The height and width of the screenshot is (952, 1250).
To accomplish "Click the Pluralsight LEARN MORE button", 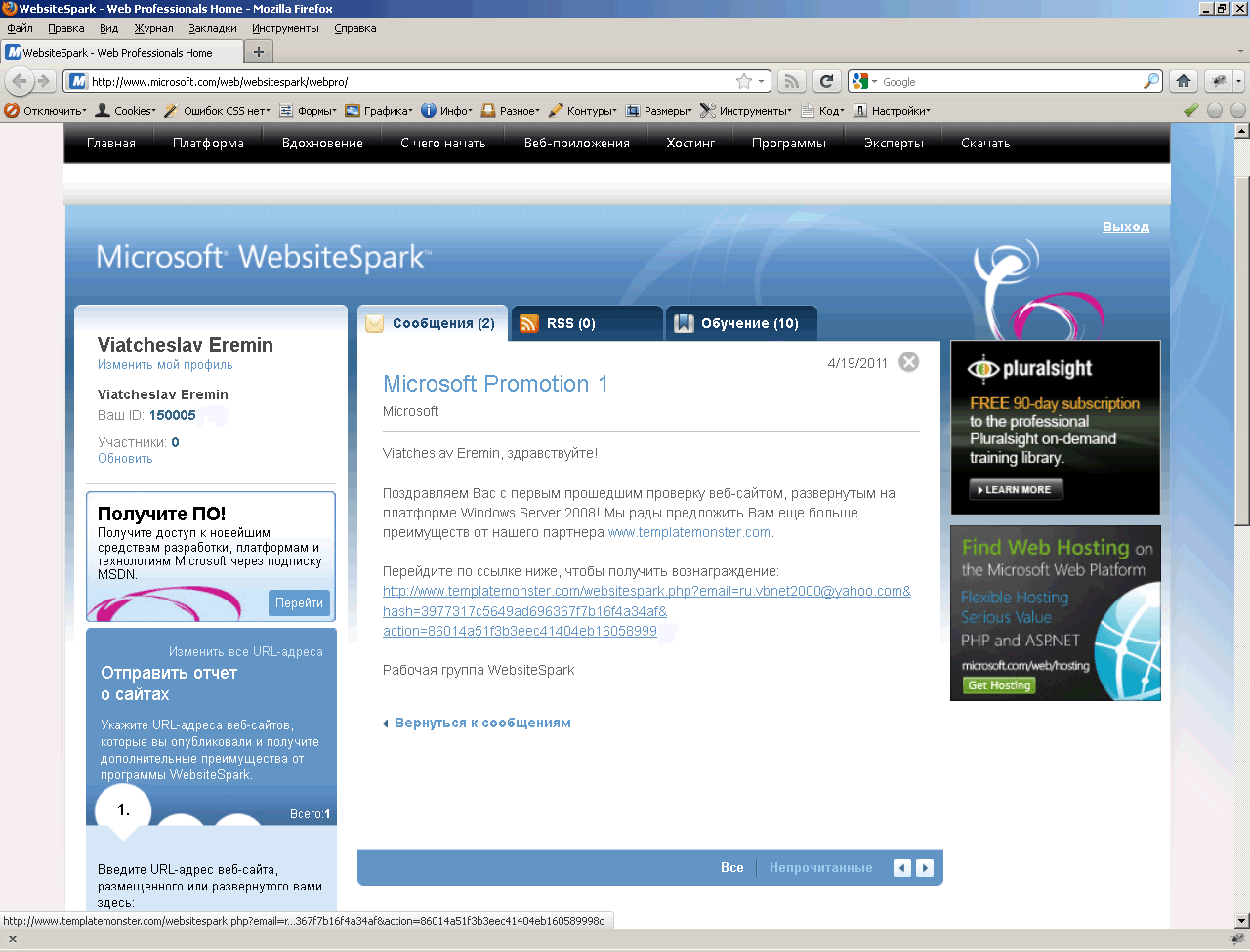I will (x=1017, y=490).
